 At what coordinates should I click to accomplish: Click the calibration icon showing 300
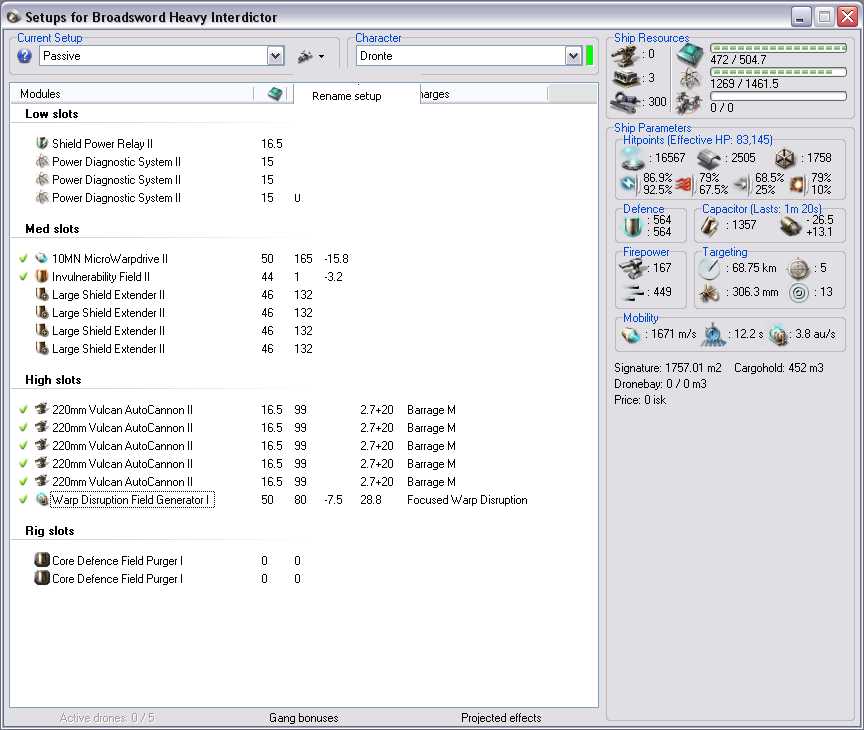(625, 102)
